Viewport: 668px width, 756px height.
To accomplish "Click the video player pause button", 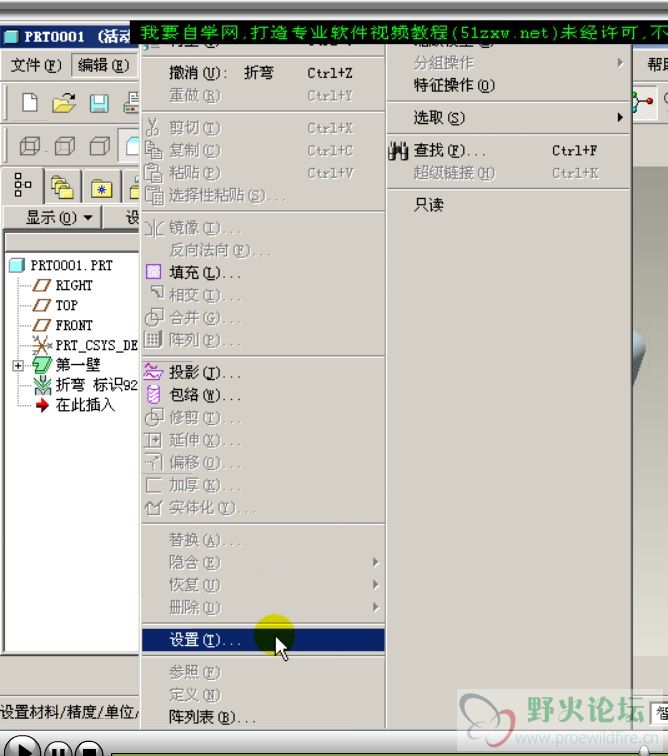I will (x=58, y=748).
